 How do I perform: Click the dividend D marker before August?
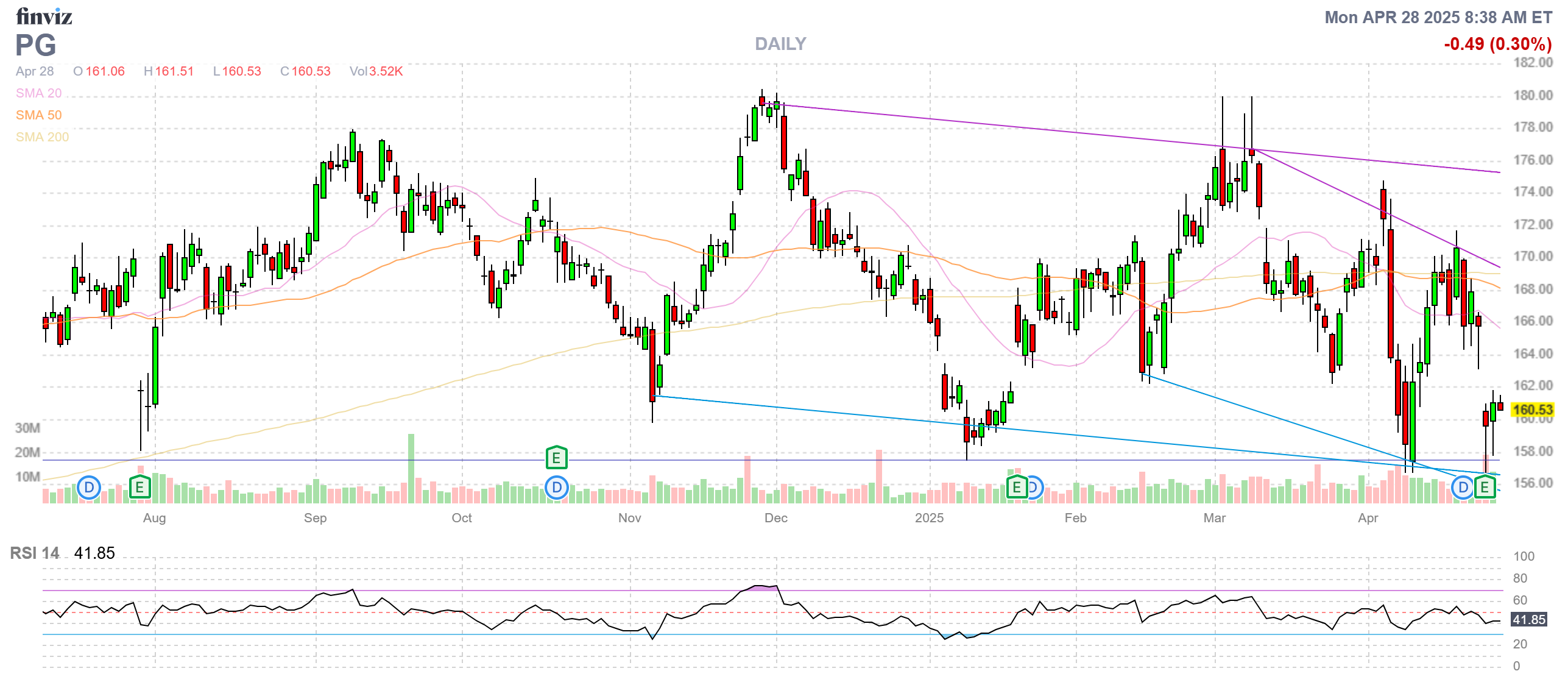[89, 488]
